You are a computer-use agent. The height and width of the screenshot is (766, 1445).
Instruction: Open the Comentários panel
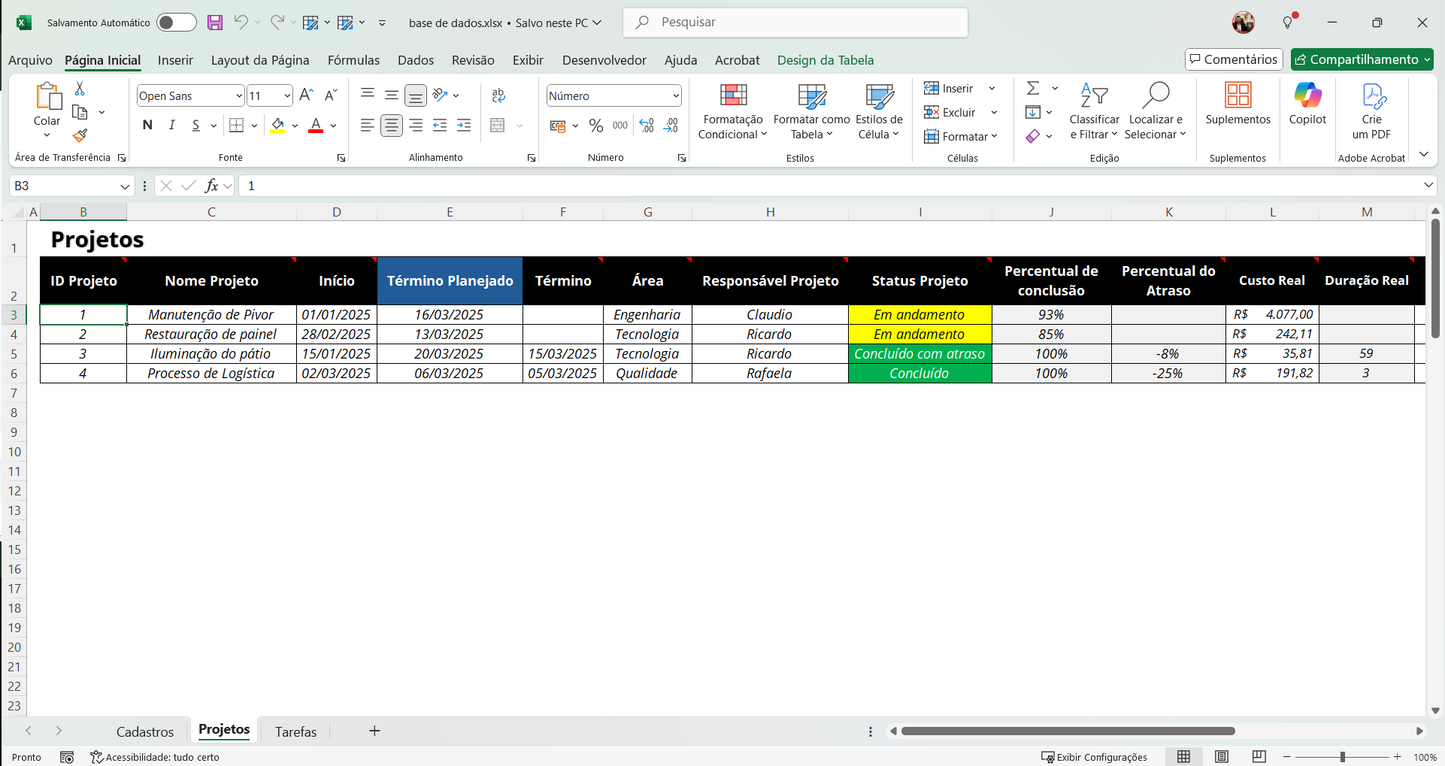coord(1233,58)
